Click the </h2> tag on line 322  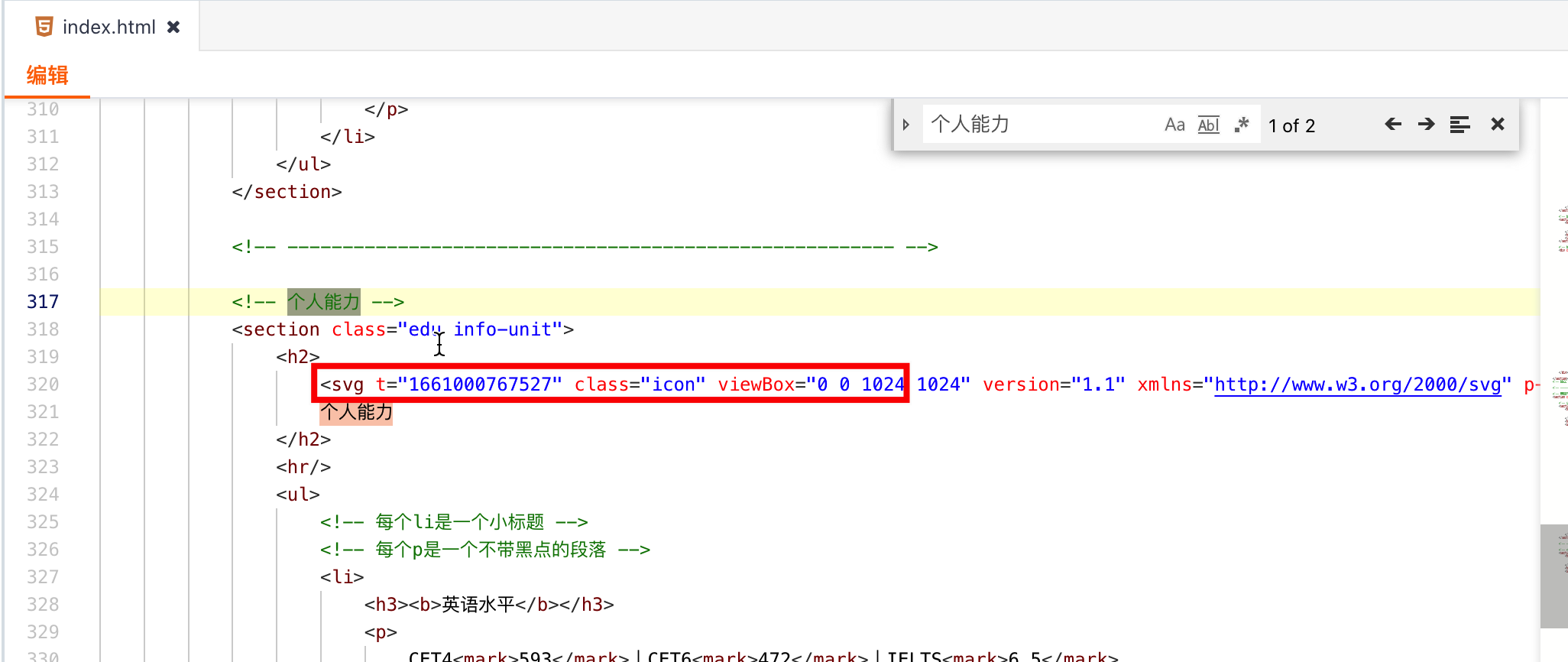pyautogui.click(x=303, y=440)
